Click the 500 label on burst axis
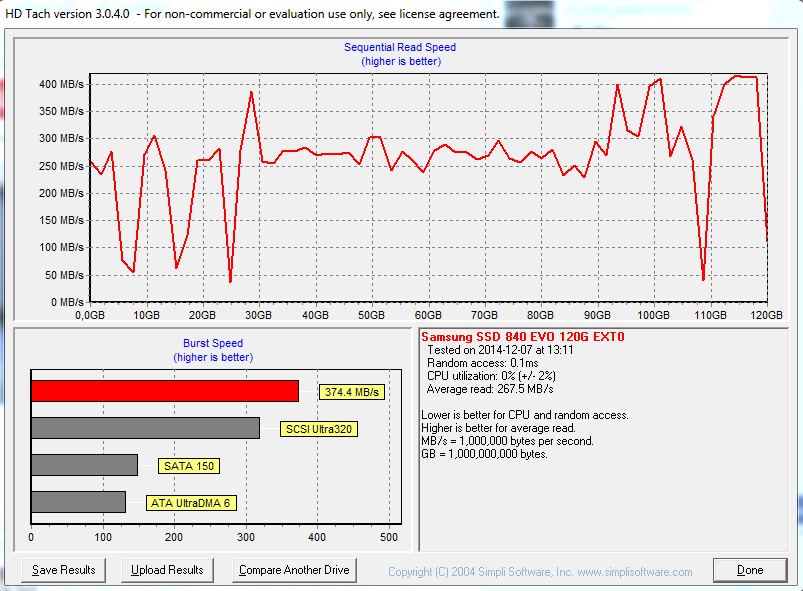This screenshot has width=803, height=591. (389, 537)
